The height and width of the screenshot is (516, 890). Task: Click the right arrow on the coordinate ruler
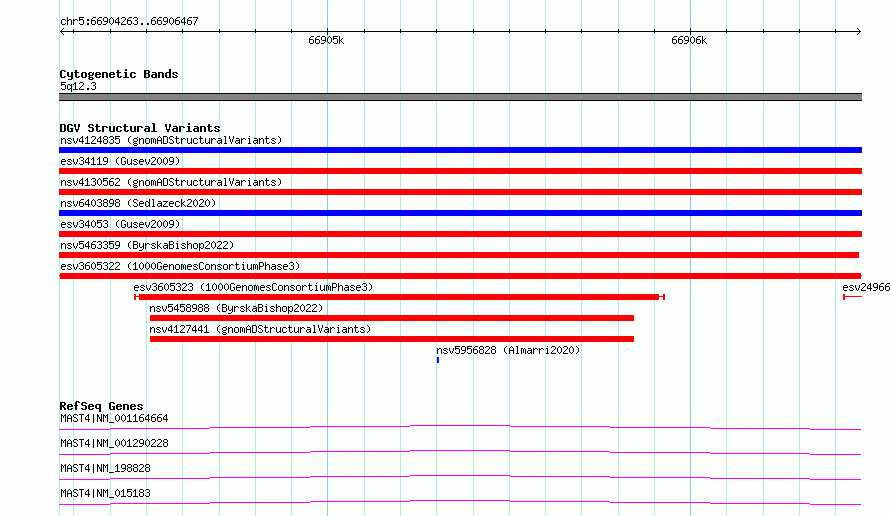[x=858, y=31]
